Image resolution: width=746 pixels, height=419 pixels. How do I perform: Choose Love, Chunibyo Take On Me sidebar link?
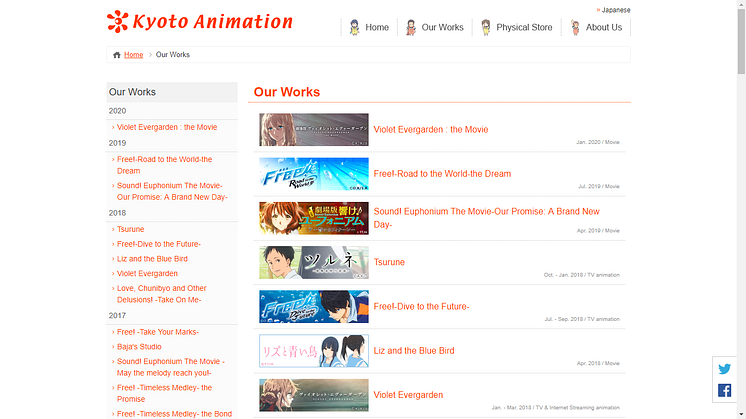pos(161,294)
